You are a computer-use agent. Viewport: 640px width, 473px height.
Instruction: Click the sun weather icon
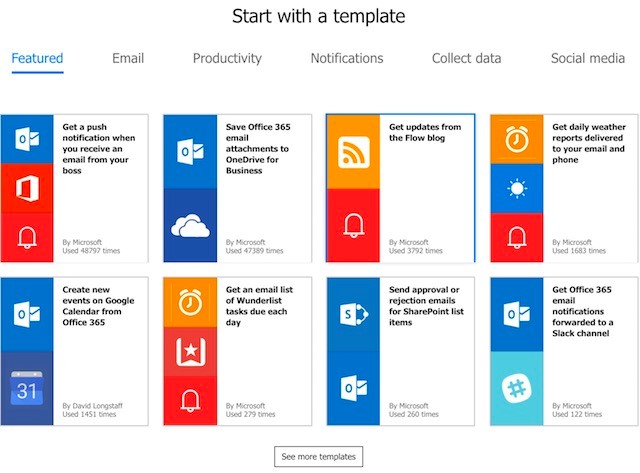pyautogui.click(x=517, y=188)
